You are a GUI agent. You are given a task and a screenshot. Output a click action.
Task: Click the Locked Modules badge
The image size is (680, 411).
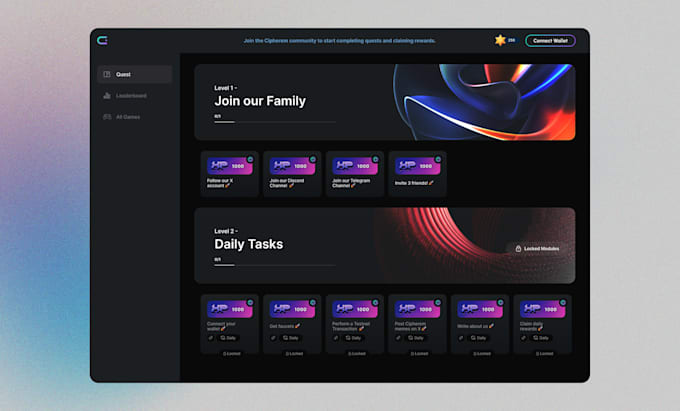537,248
